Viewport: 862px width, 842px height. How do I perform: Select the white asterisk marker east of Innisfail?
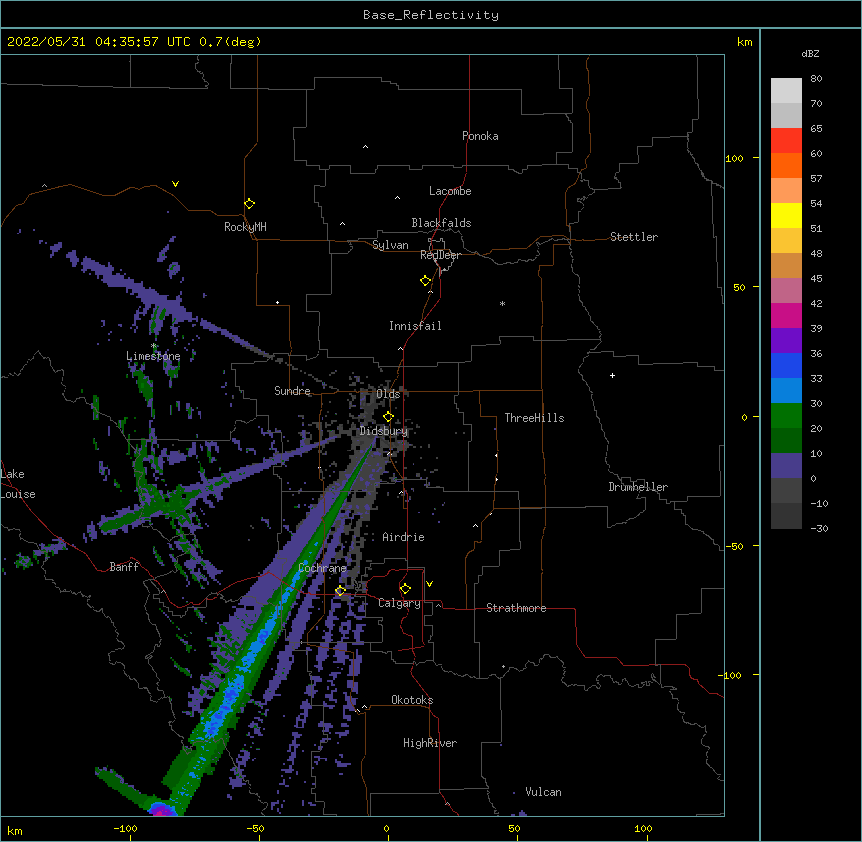pos(502,304)
